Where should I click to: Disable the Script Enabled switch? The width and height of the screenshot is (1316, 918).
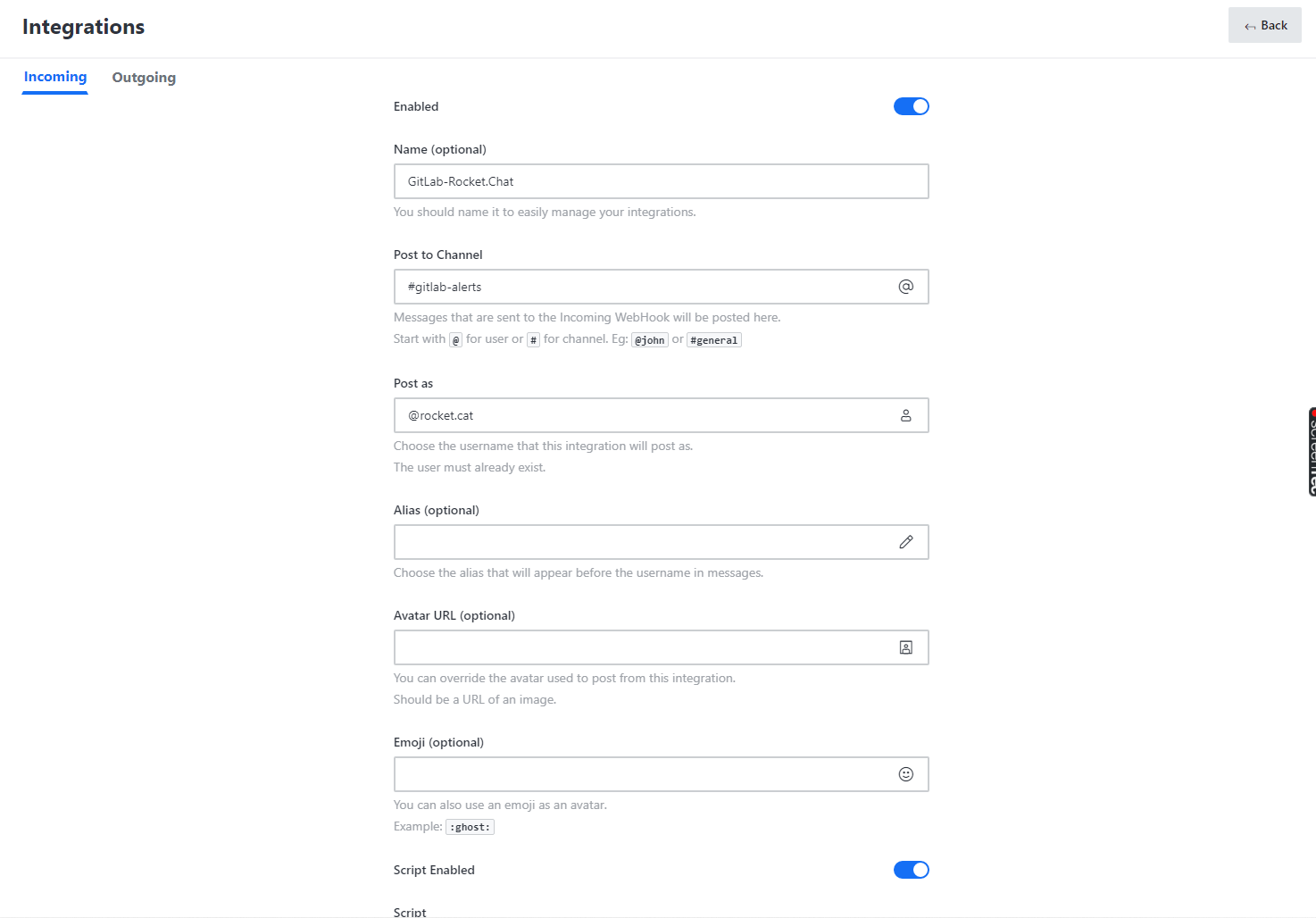[911, 870]
